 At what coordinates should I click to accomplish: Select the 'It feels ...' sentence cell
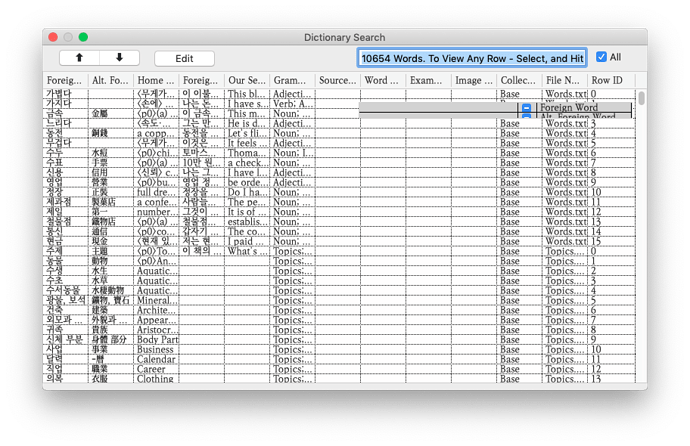(x=247, y=143)
